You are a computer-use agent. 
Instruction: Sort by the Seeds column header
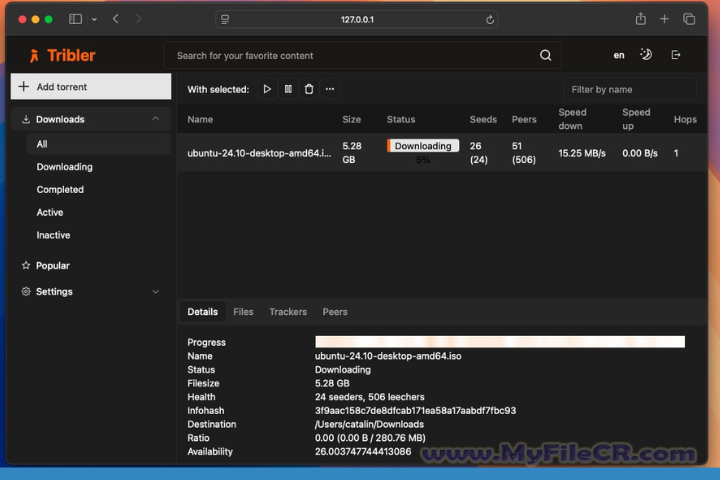[x=483, y=119]
